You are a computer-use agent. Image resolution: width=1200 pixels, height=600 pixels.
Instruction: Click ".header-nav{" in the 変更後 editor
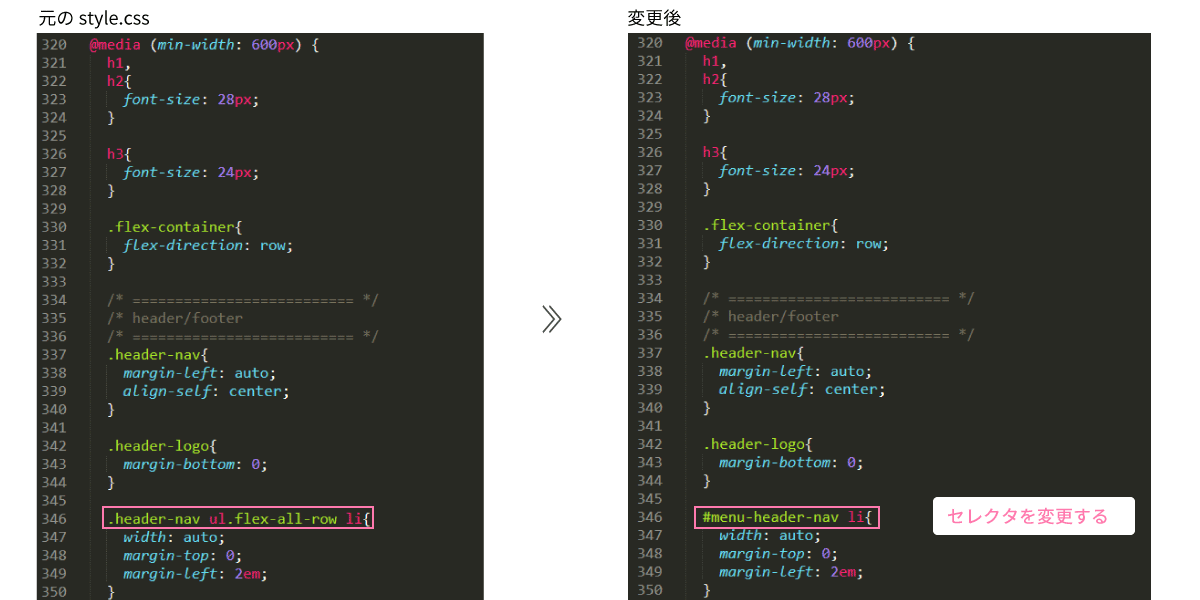[753, 353]
